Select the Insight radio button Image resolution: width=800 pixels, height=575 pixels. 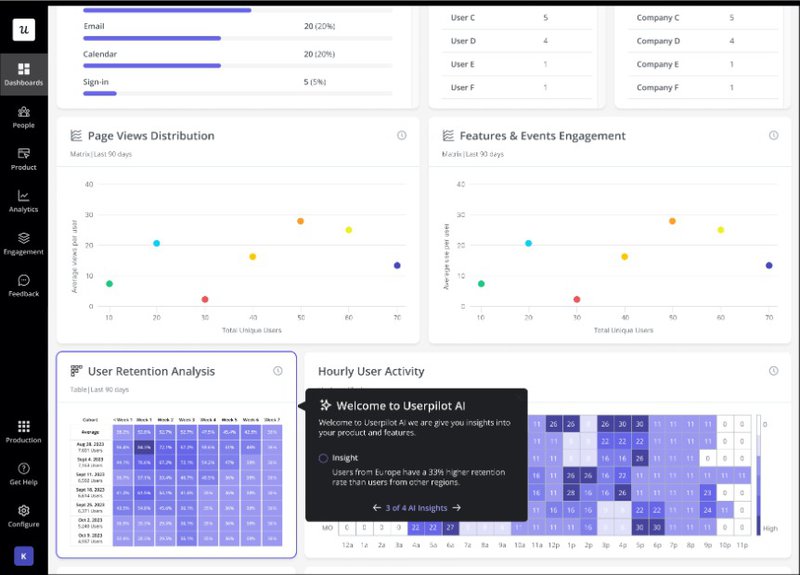click(x=323, y=458)
